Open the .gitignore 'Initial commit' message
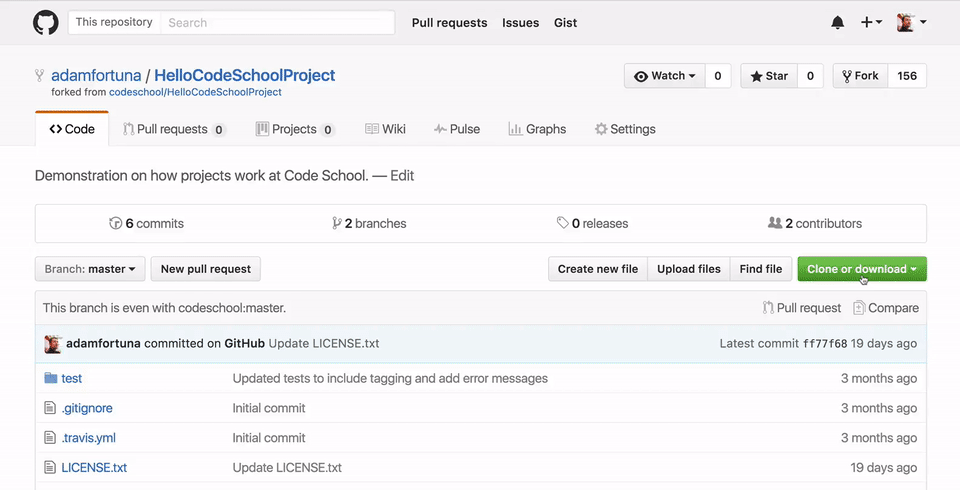Viewport: 960px width, 490px height. pyautogui.click(x=269, y=408)
